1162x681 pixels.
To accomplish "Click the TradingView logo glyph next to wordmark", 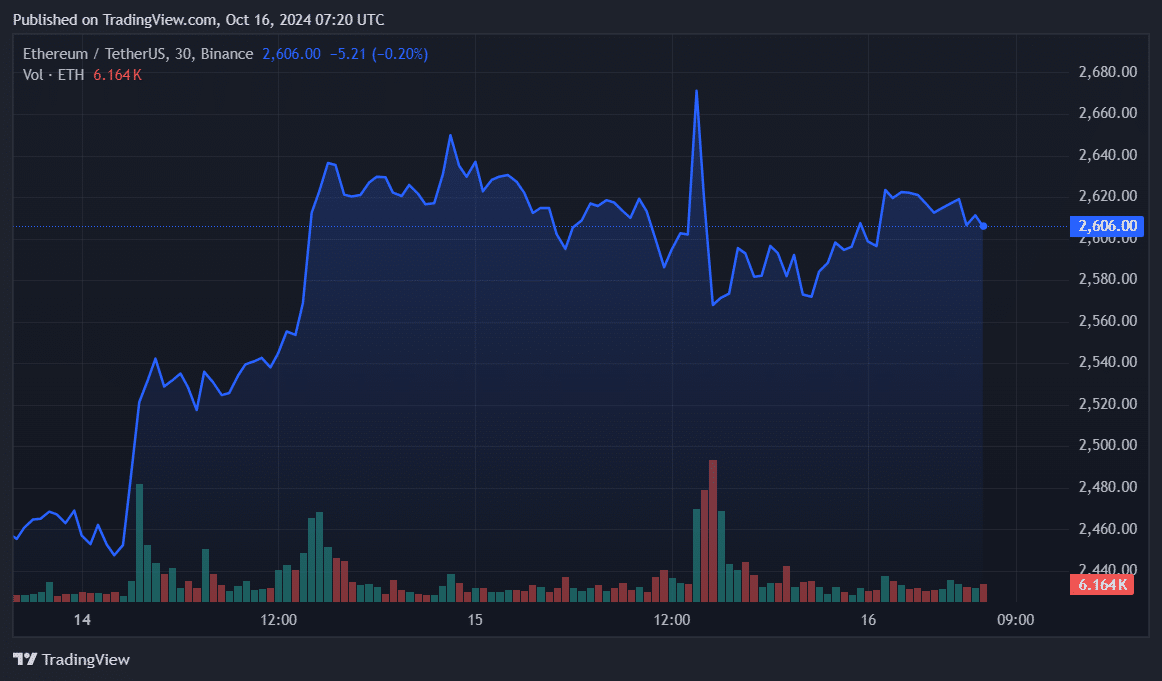I will tap(27, 659).
